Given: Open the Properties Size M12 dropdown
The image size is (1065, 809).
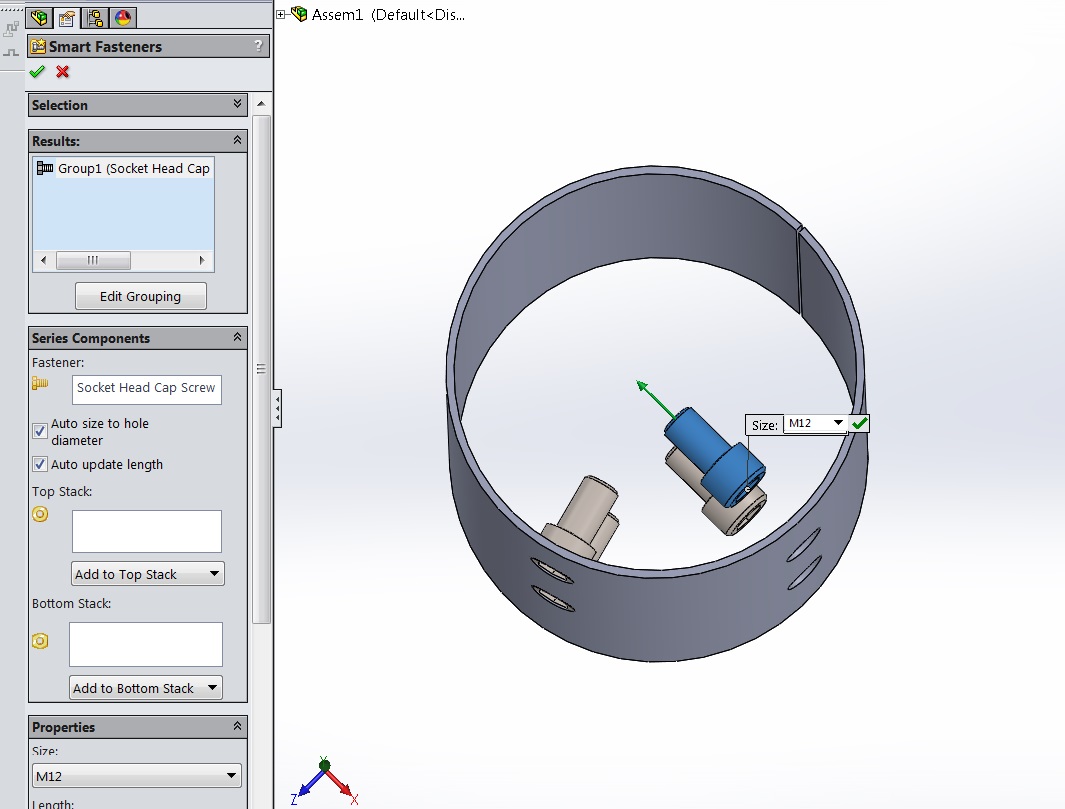Looking at the screenshot, I should [x=137, y=775].
